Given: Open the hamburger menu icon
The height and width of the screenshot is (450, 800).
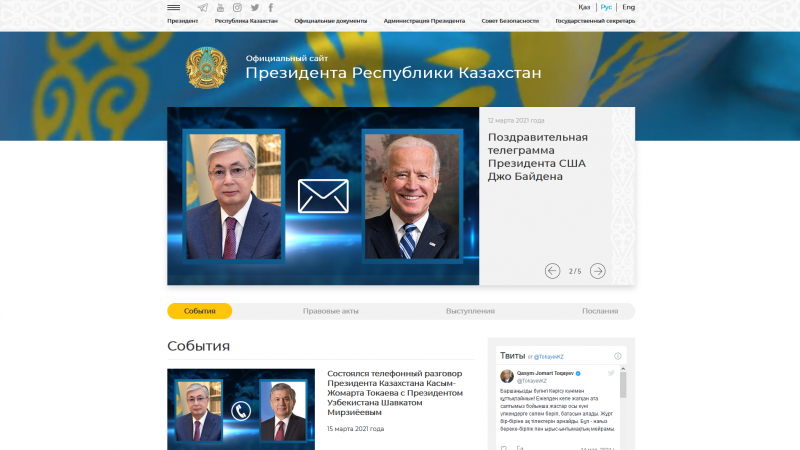Looking at the screenshot, I should click(x=174, y=7).
